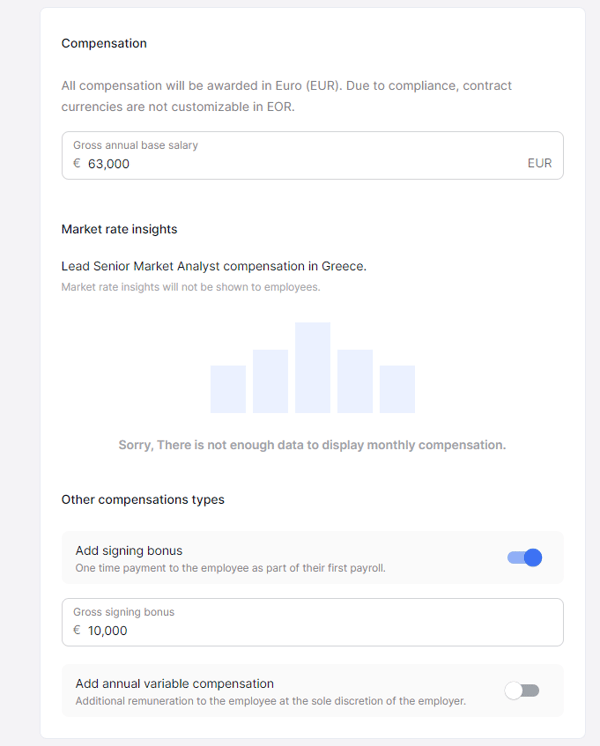Click the Add annual variable compensation label
Screen dimensions: 600x746
click(x=175, y=684)
